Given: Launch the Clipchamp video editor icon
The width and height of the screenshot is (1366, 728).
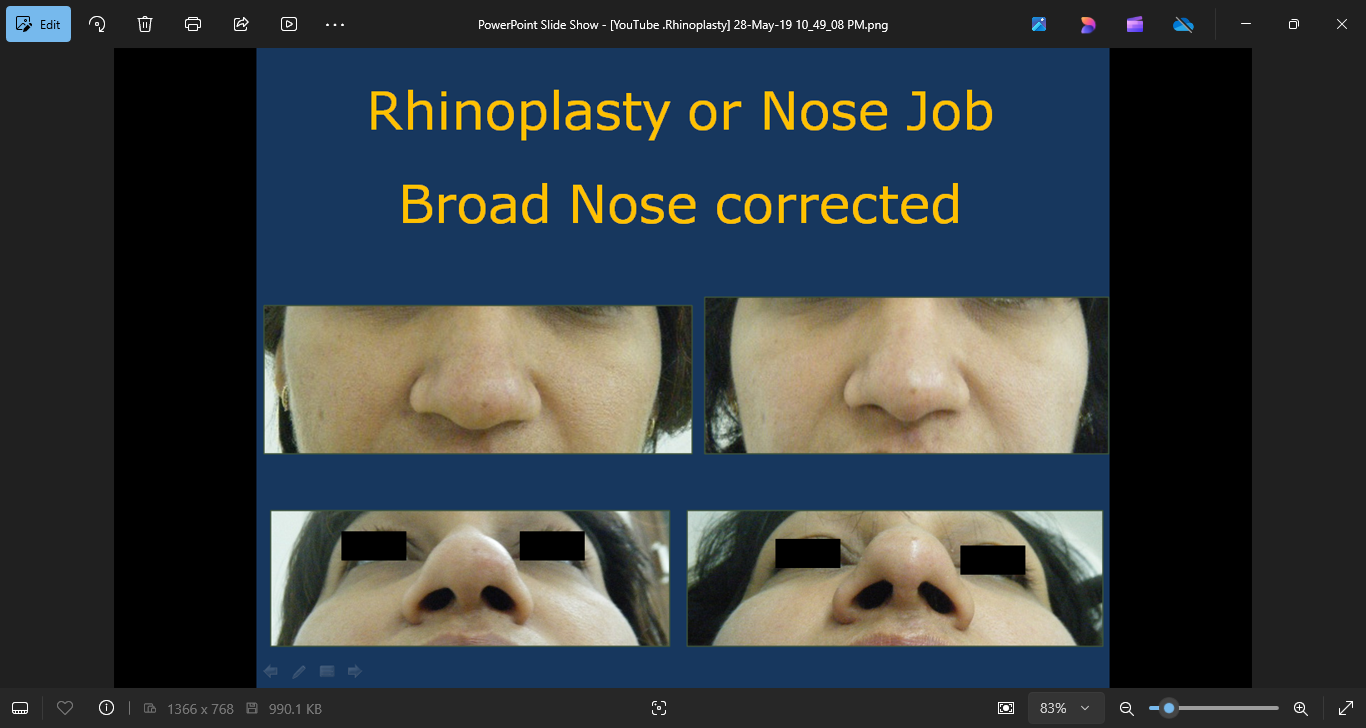Looking at the screenshot, I should click(x=1135, y=24).
